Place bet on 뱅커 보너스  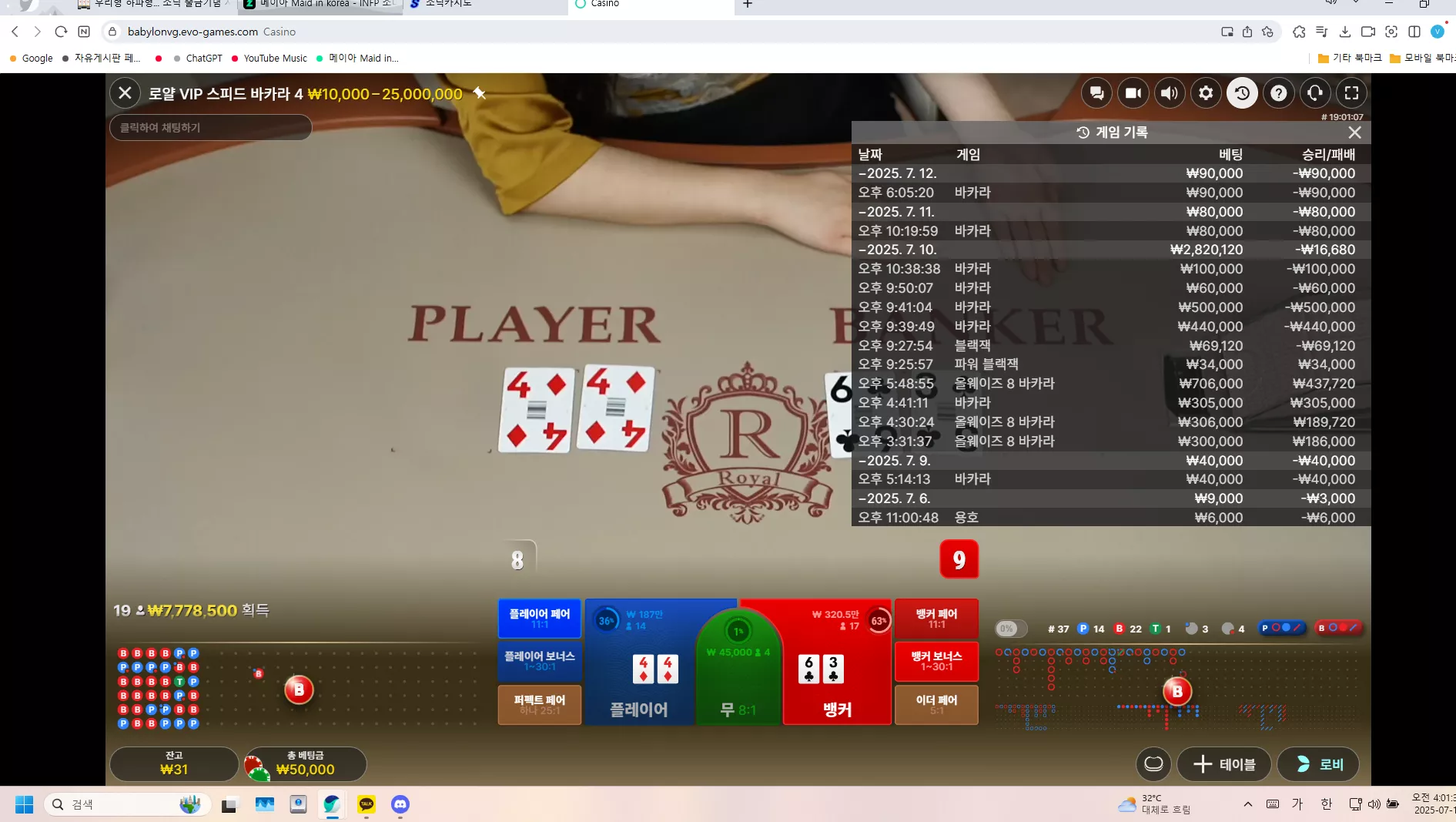click(936, 661)
